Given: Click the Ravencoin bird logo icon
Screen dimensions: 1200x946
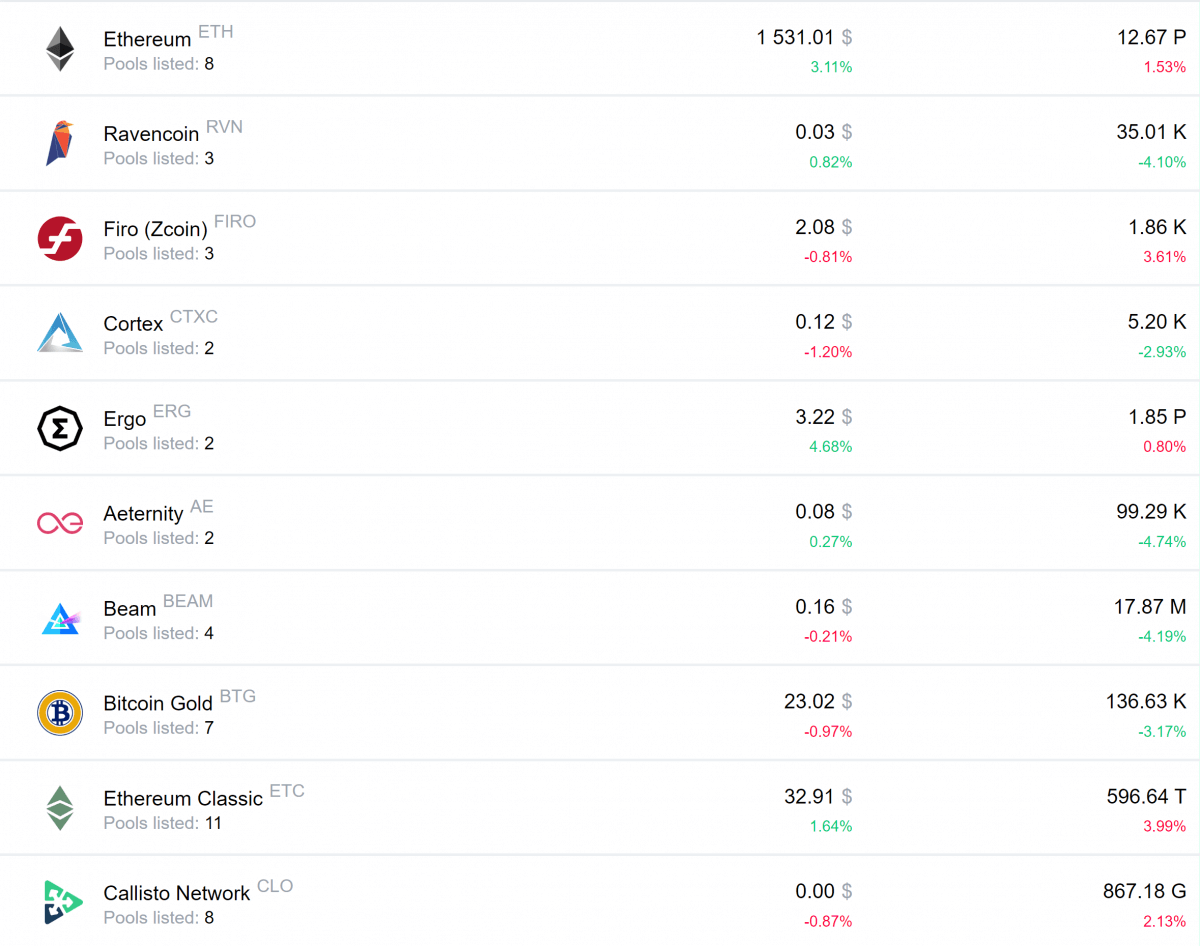Looking at the screenshot, I should pyautogui.click(x=60, y=143).
